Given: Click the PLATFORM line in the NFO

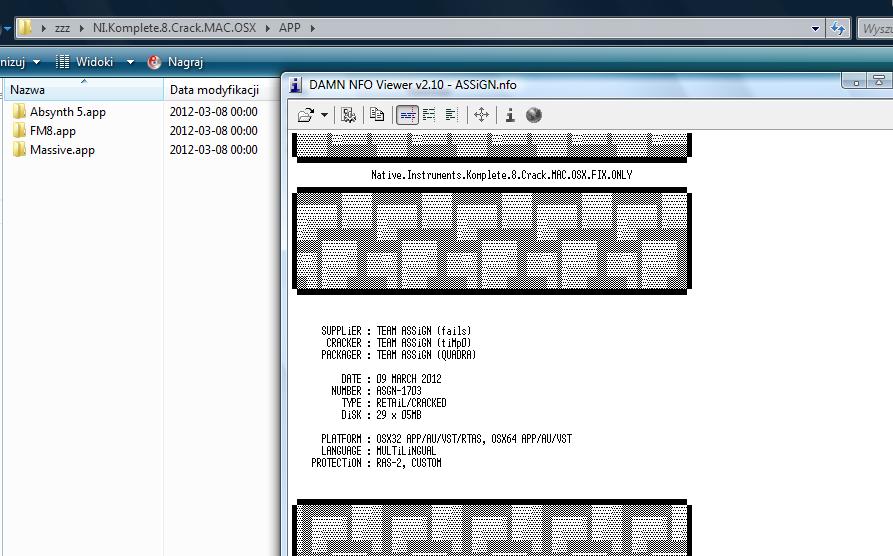Looking at the screenshot, I should [x=446, y=439].
